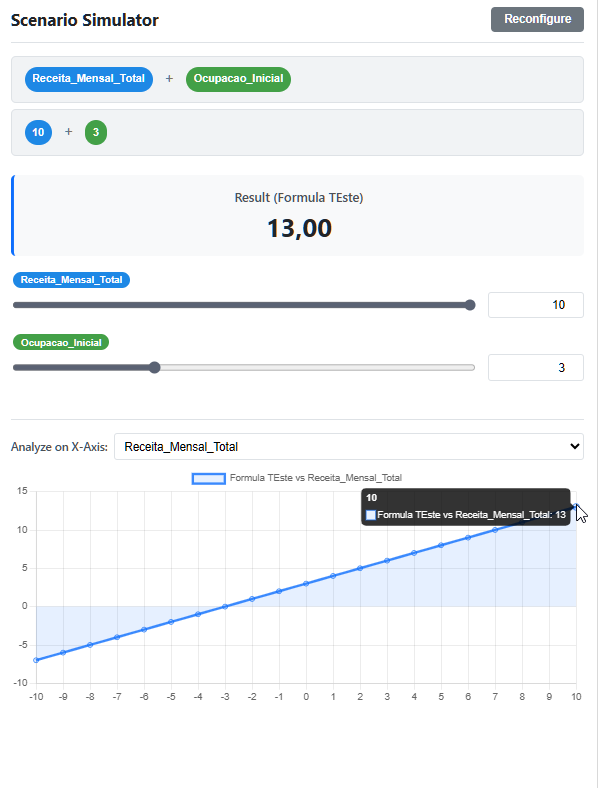The height and width of the screenshot is (788, 604).
Task: Click the chart data point at x equals -10
Action: 36,660
